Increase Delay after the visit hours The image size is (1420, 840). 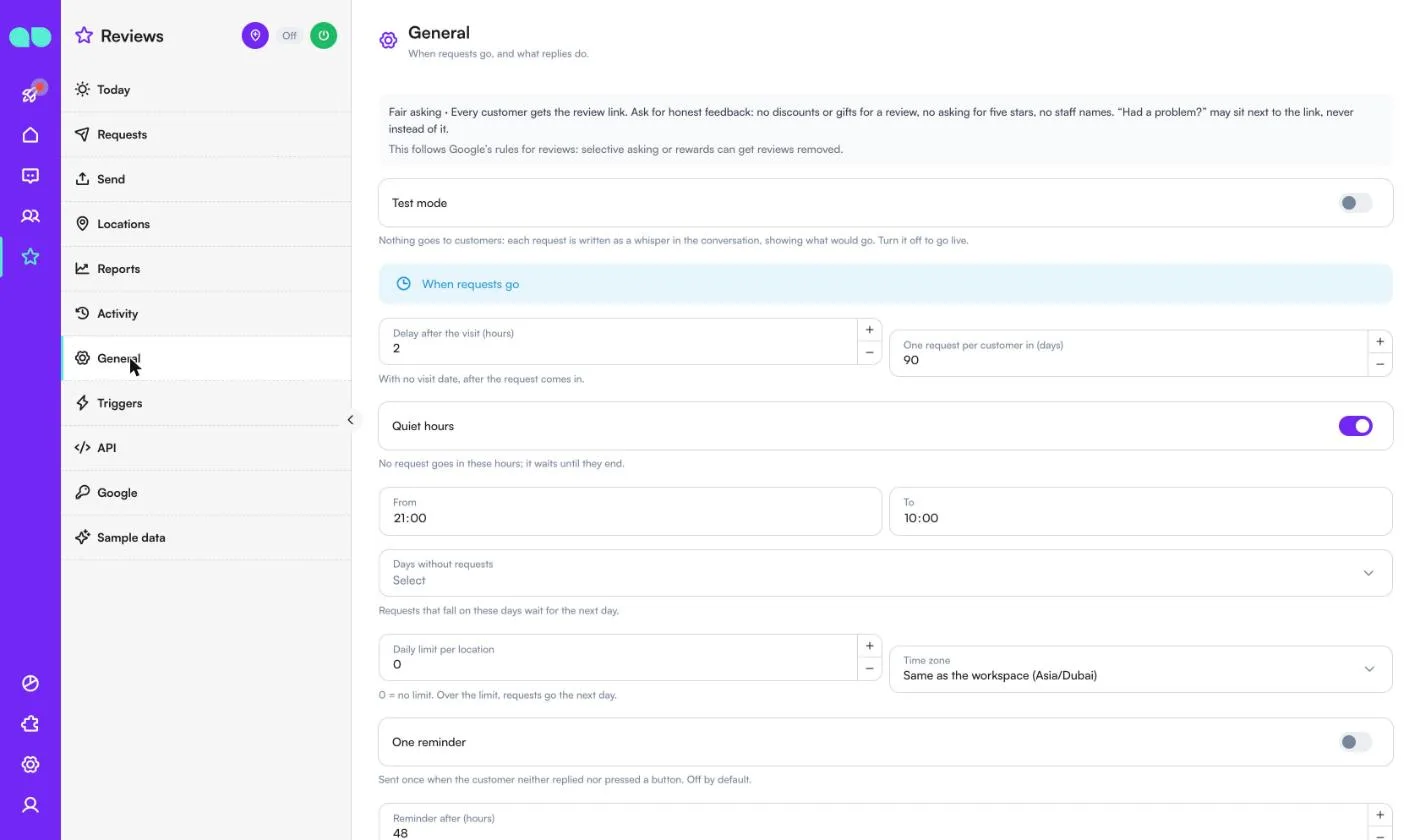pyautogui.click(x=869, y=330)
